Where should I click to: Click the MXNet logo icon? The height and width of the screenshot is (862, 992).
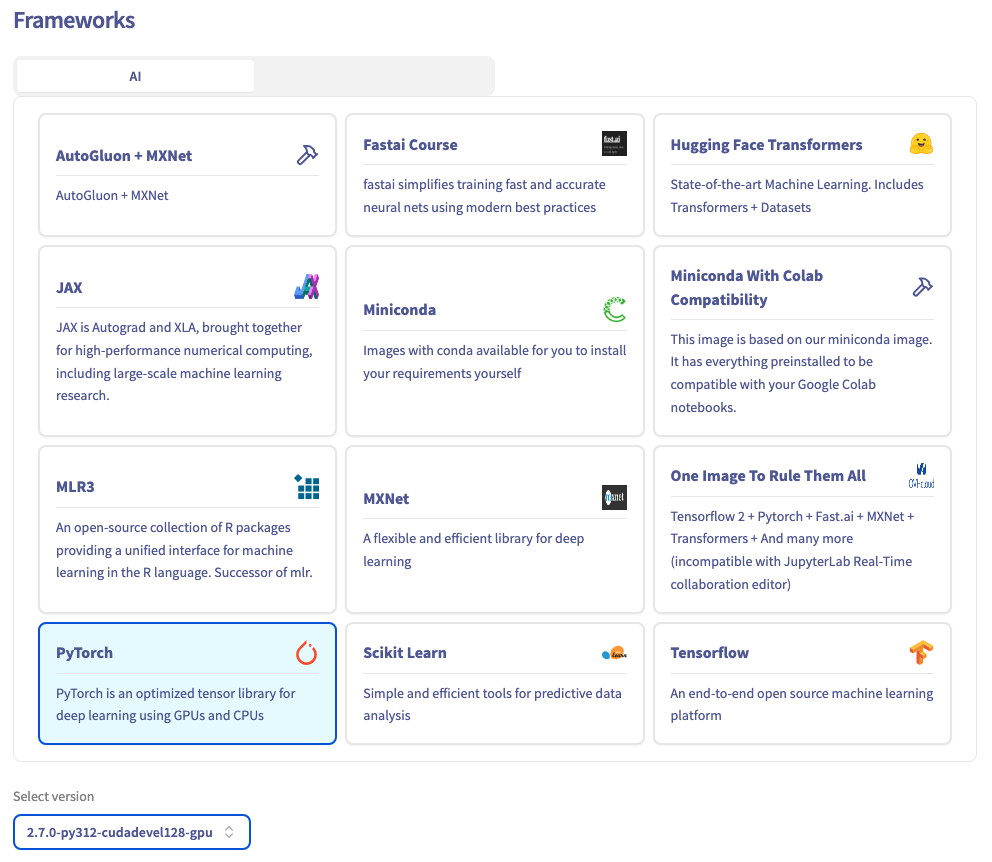pos(614,498)
